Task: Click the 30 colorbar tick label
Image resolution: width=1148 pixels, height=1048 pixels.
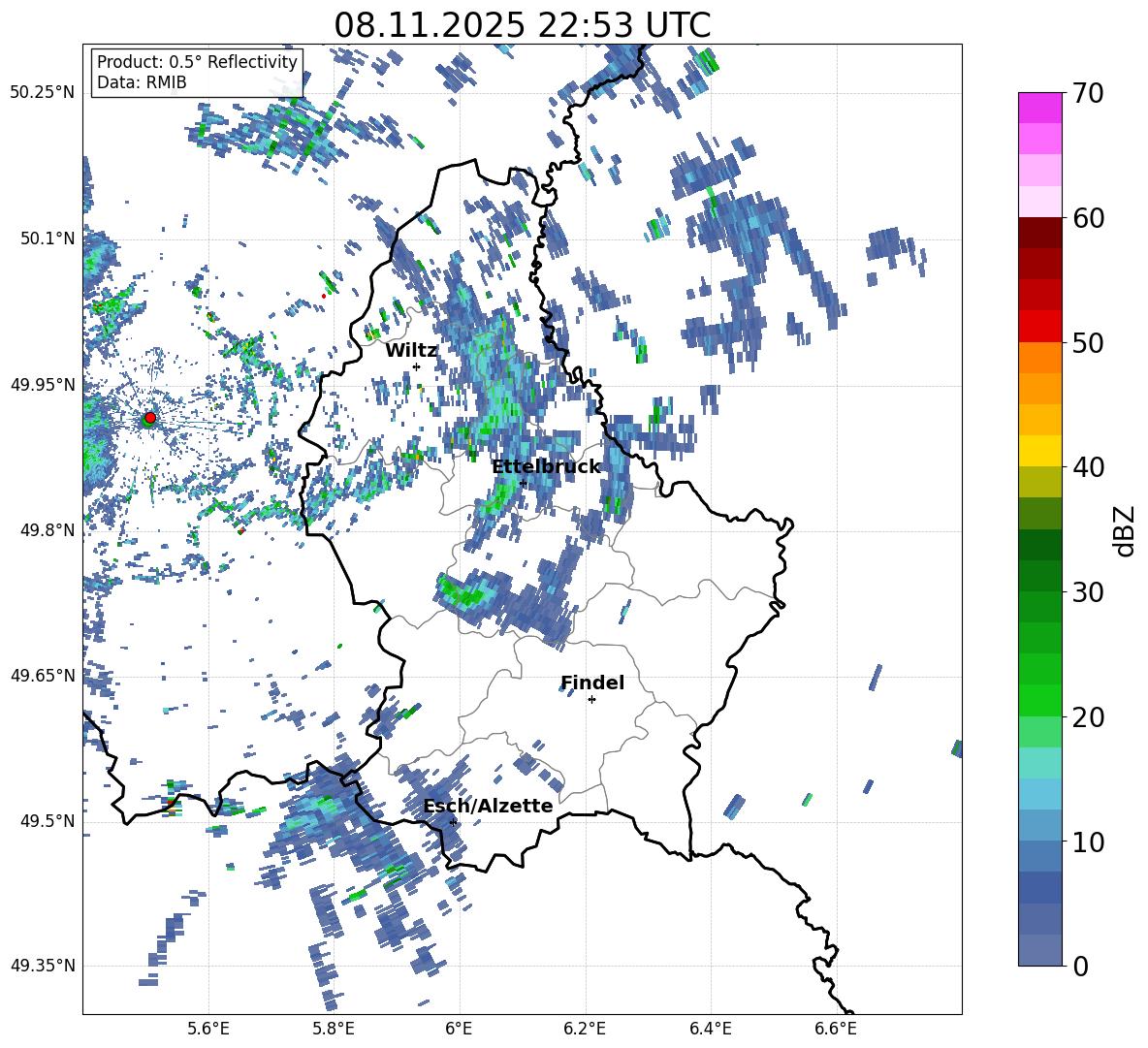Action: coord(1088,592)
